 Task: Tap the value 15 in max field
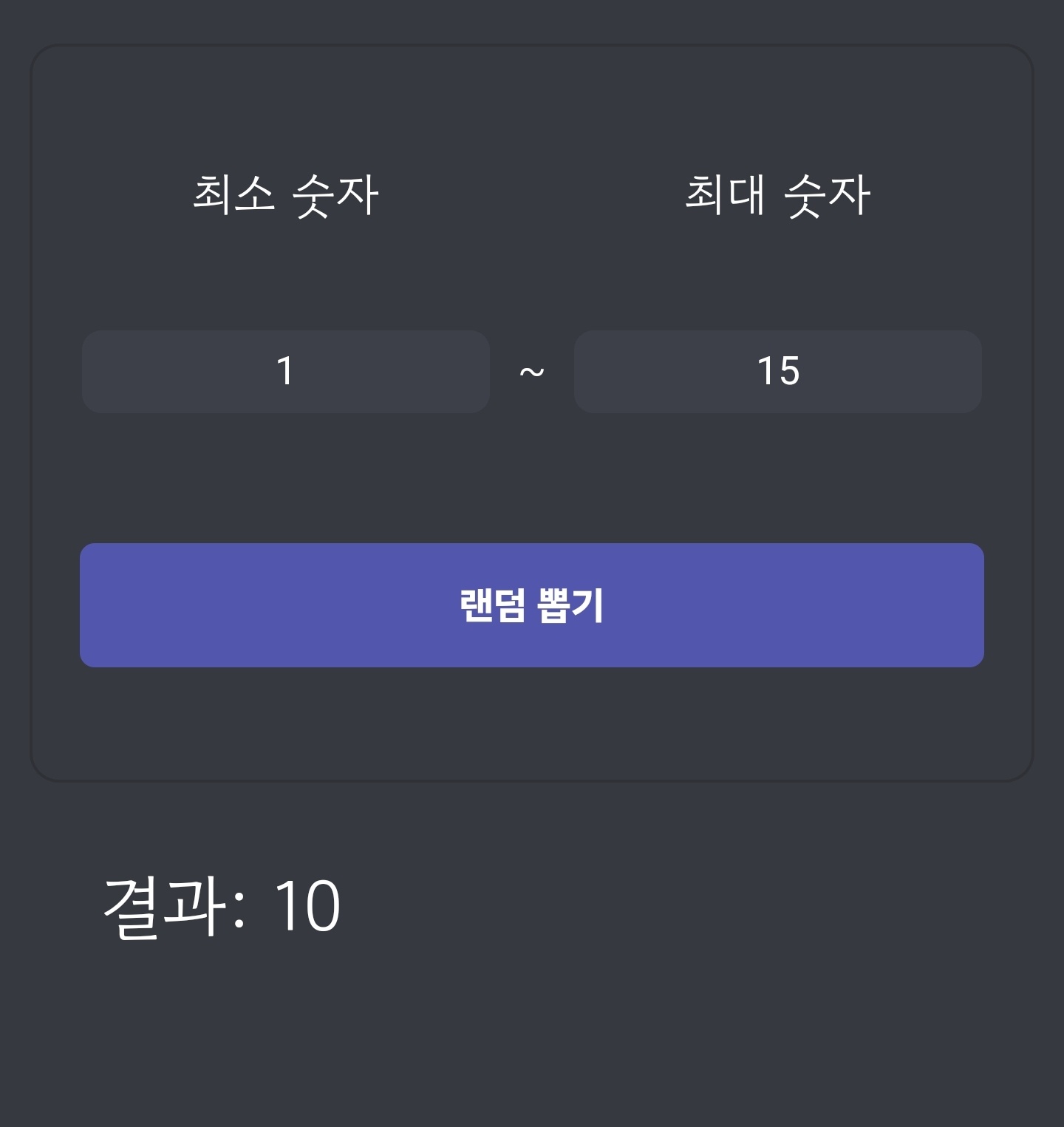click(778, 371)
